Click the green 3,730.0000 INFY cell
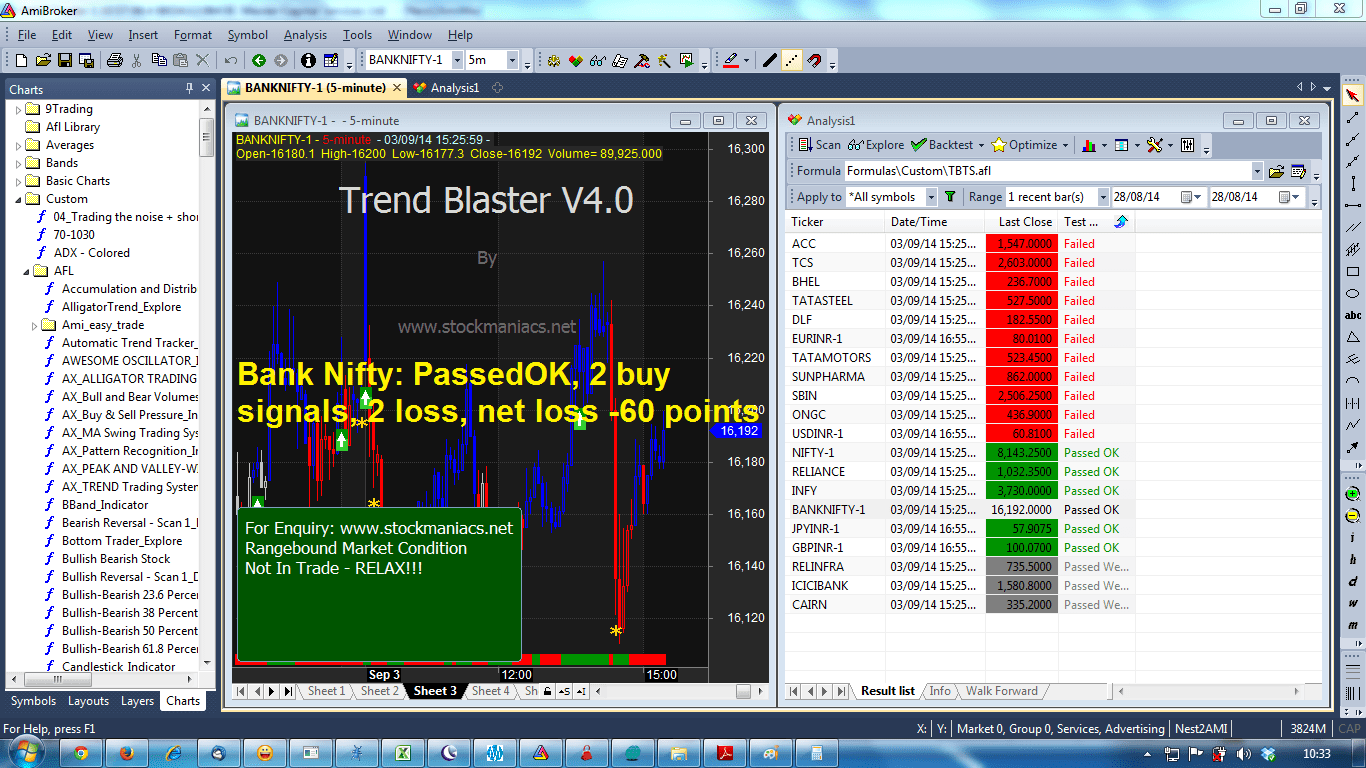This screenshot has height=768, width=1366. [1021, 491]
